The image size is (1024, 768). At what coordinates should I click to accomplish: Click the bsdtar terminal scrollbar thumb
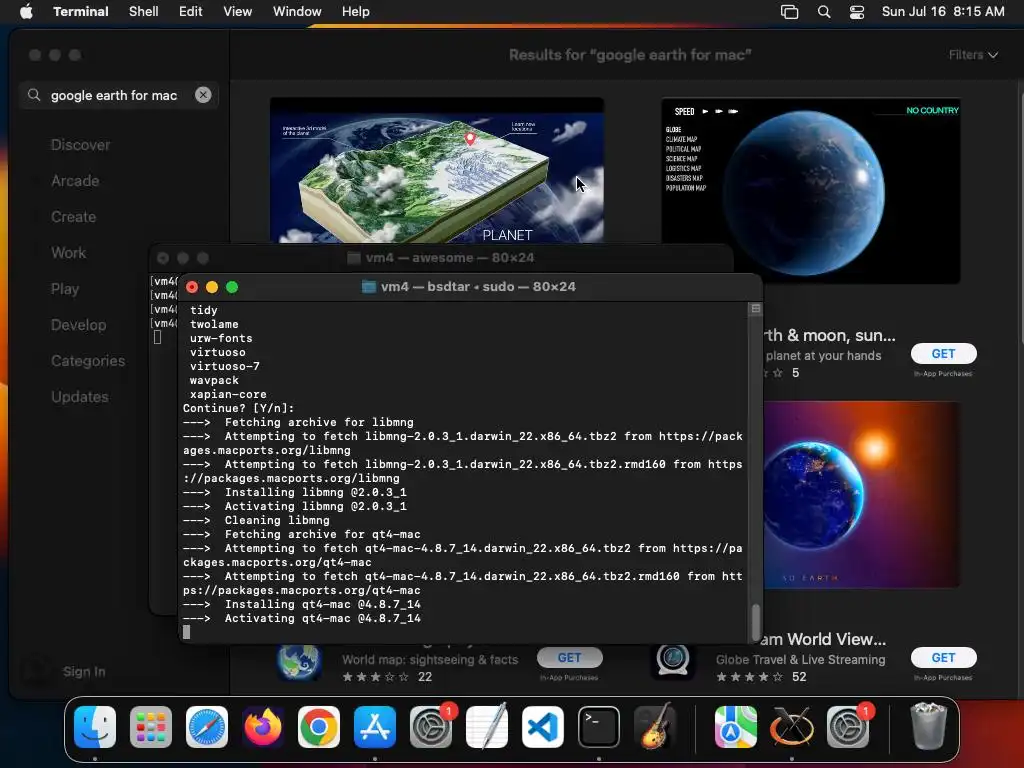(756, 622)
